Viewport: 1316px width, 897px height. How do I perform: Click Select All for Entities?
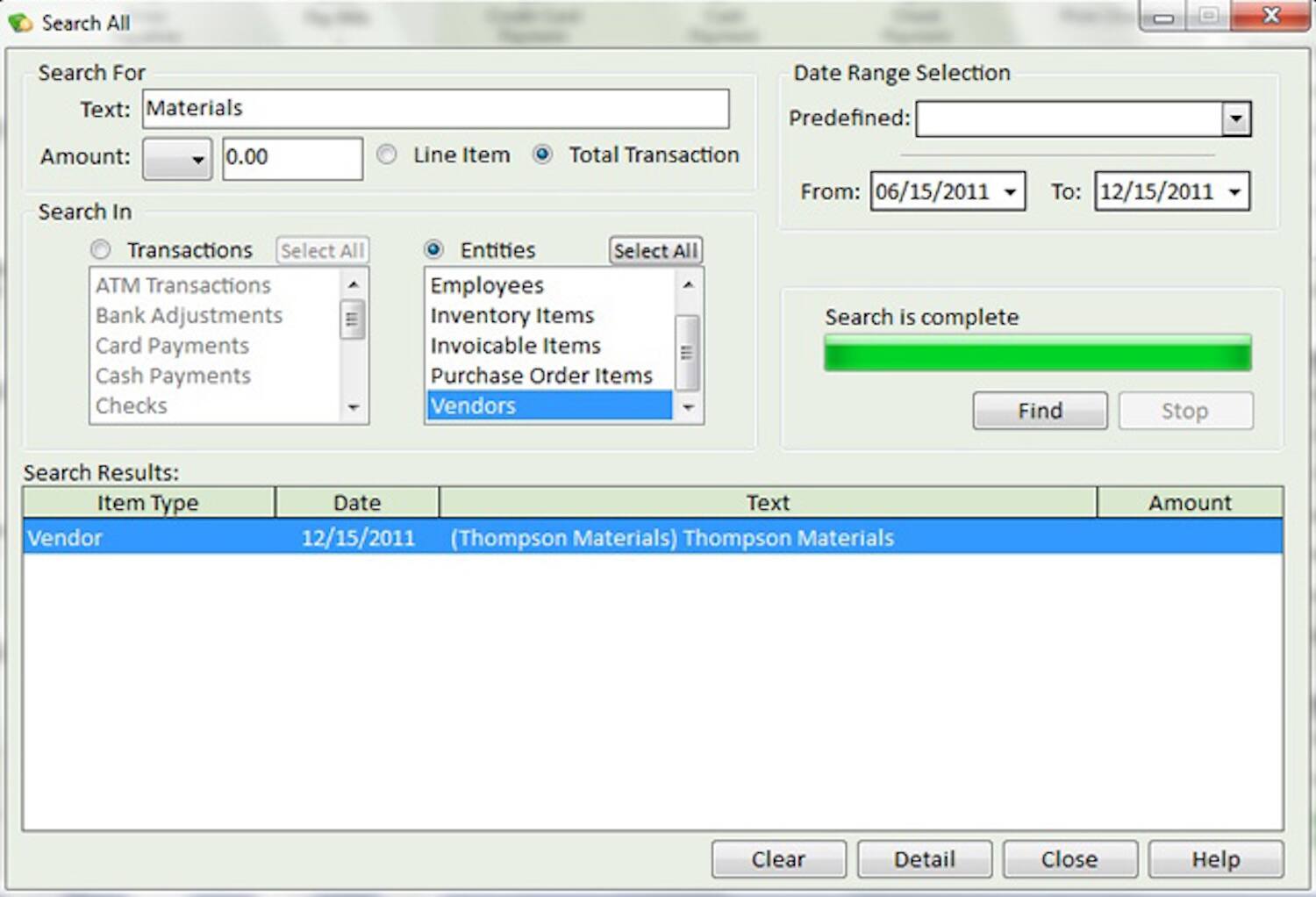click(x=654, y=250)
